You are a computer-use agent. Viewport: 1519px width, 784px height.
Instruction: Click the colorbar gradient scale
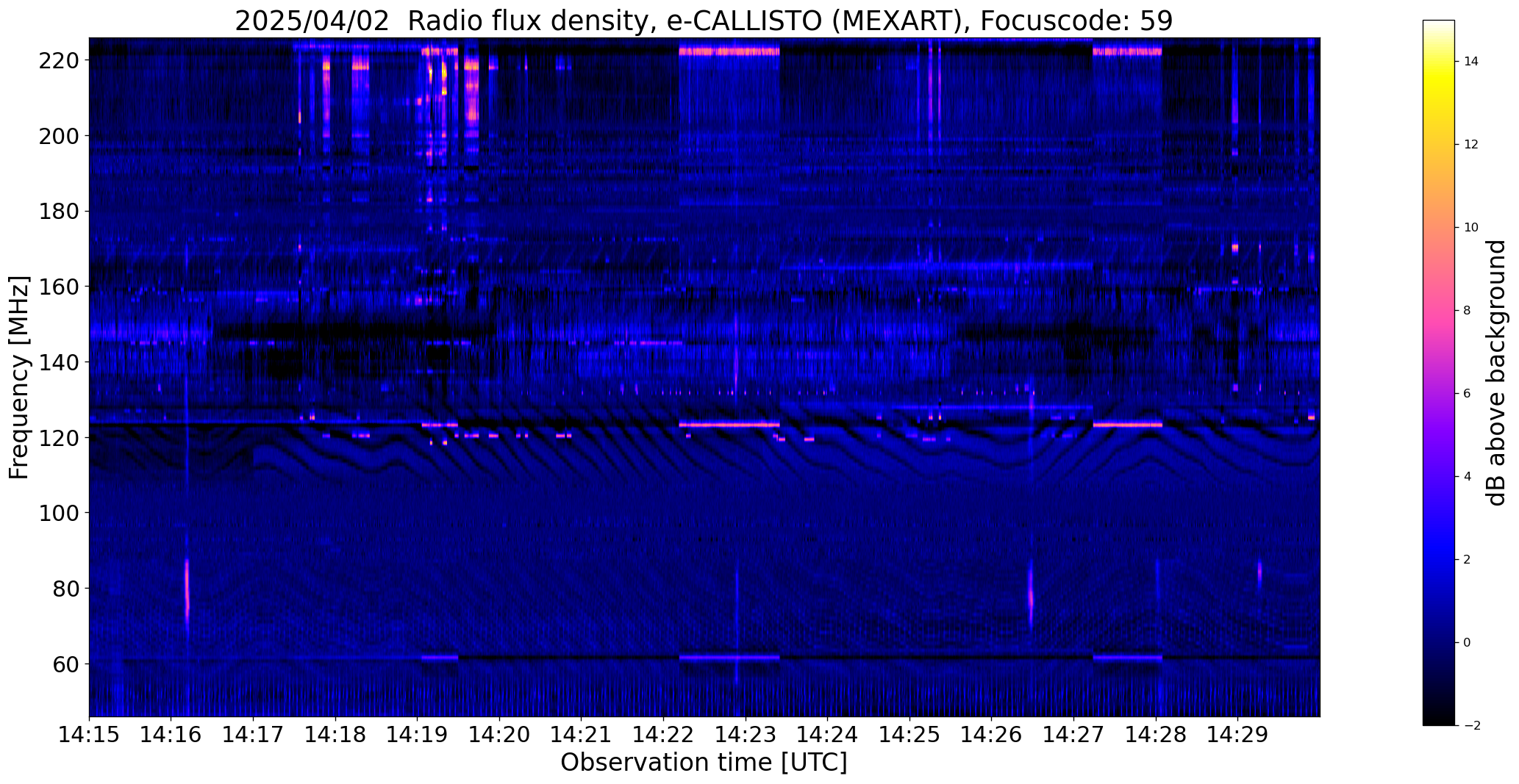[x=1438, y=373]
